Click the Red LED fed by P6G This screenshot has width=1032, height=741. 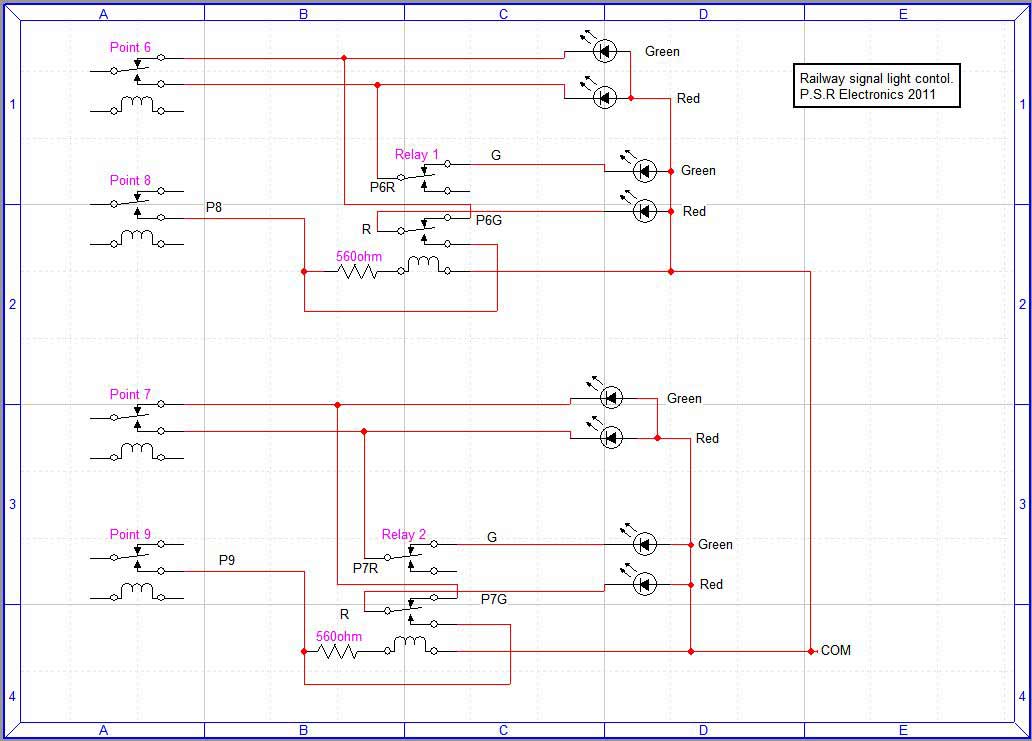coord(645,211)
